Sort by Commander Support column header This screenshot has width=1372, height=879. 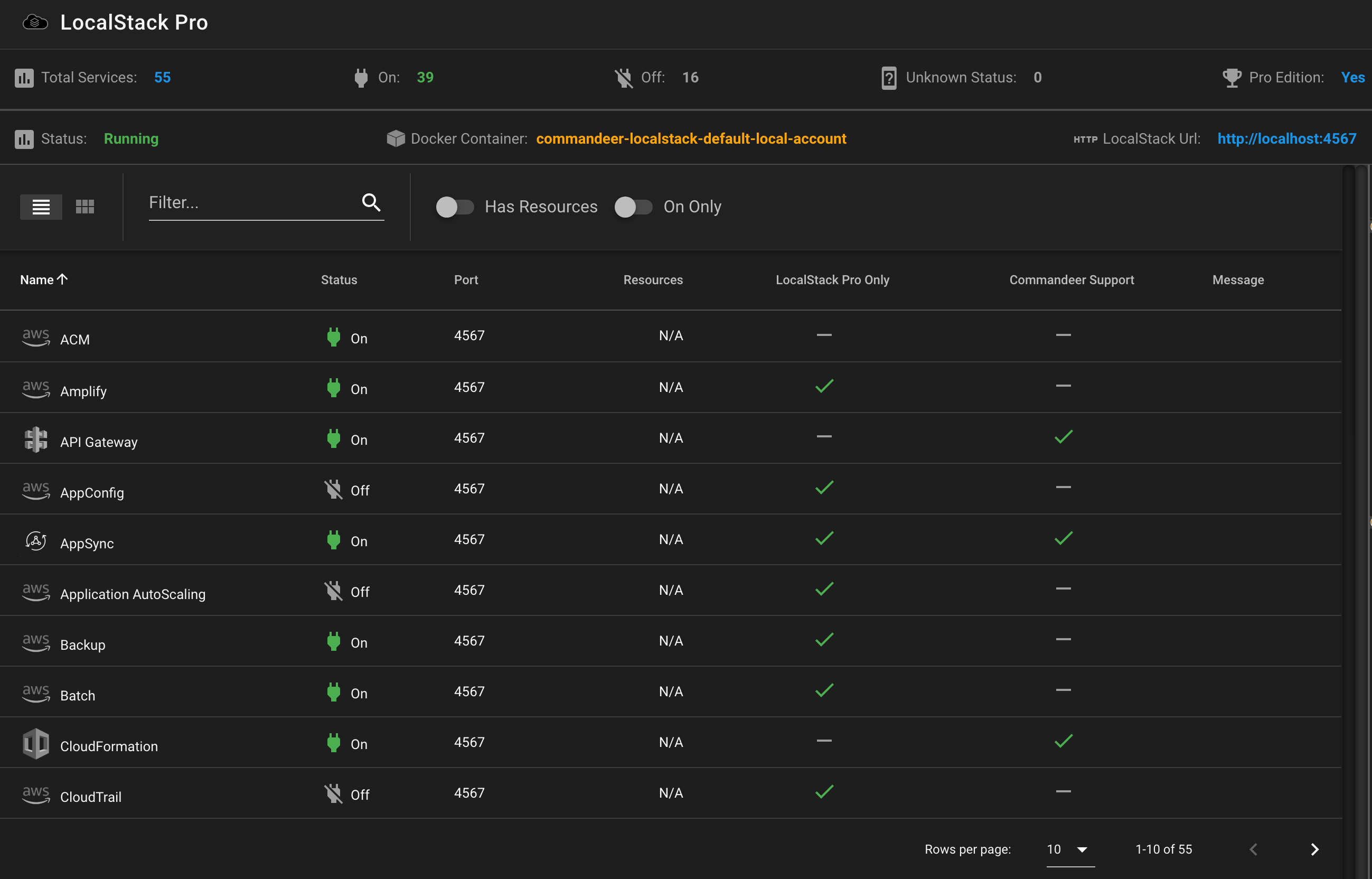(1072, 279)
